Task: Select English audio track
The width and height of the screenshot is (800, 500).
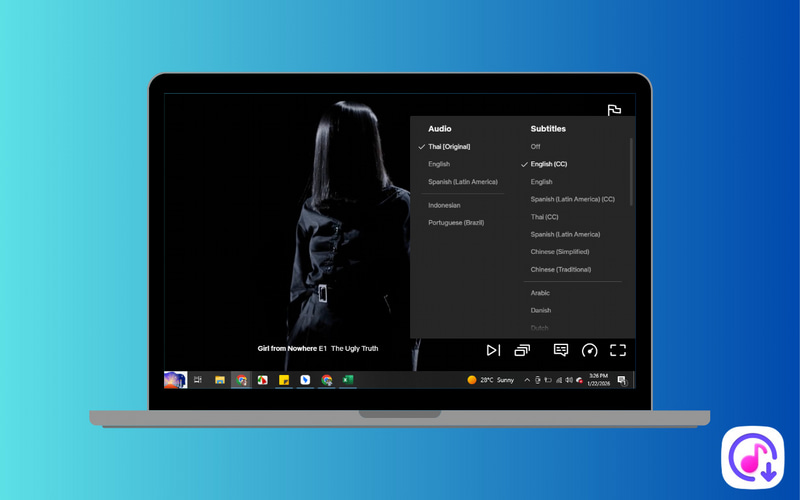Action: (x=439, y=164)
